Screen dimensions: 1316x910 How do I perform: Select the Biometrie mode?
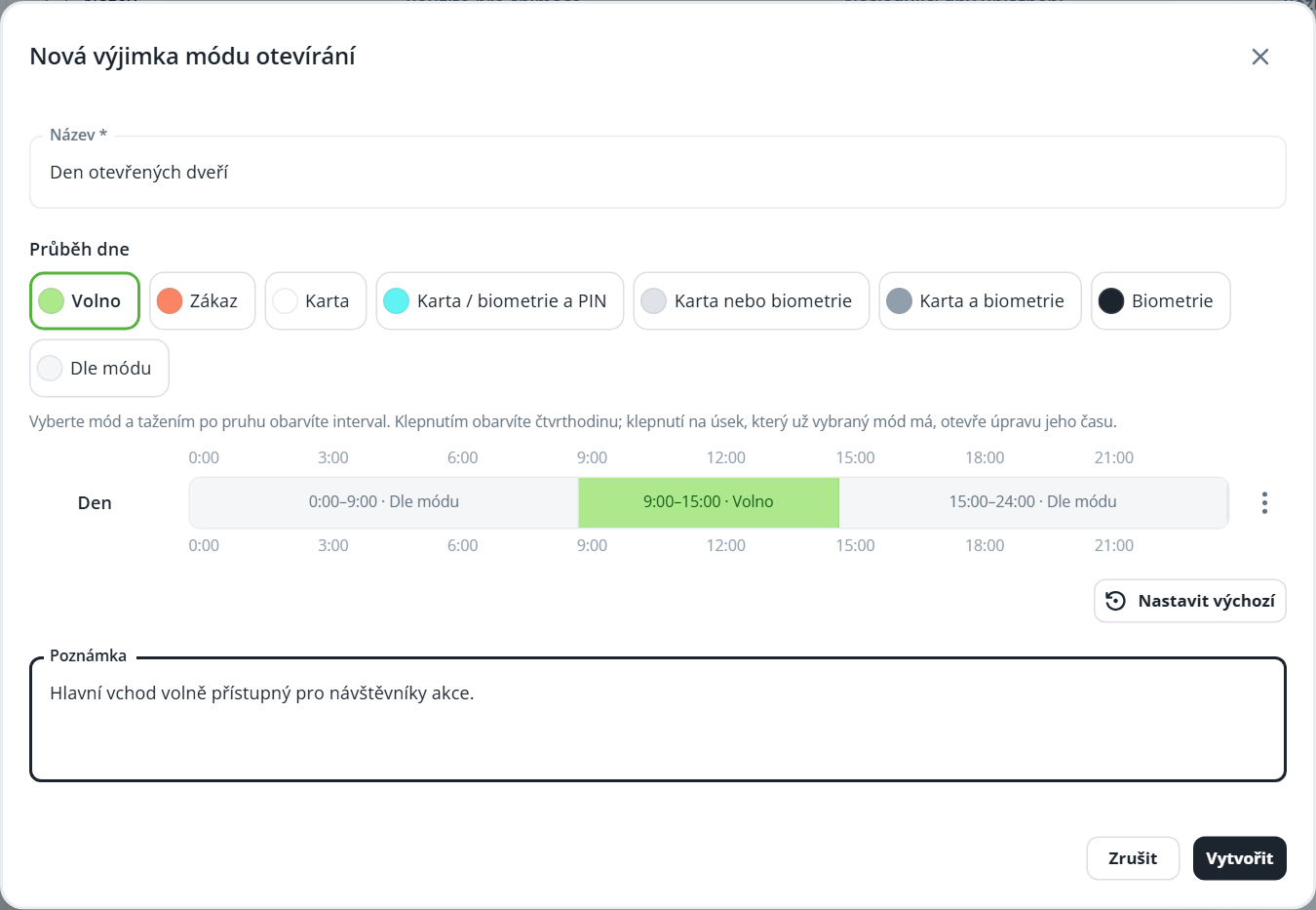click(x=1161, y=300)
